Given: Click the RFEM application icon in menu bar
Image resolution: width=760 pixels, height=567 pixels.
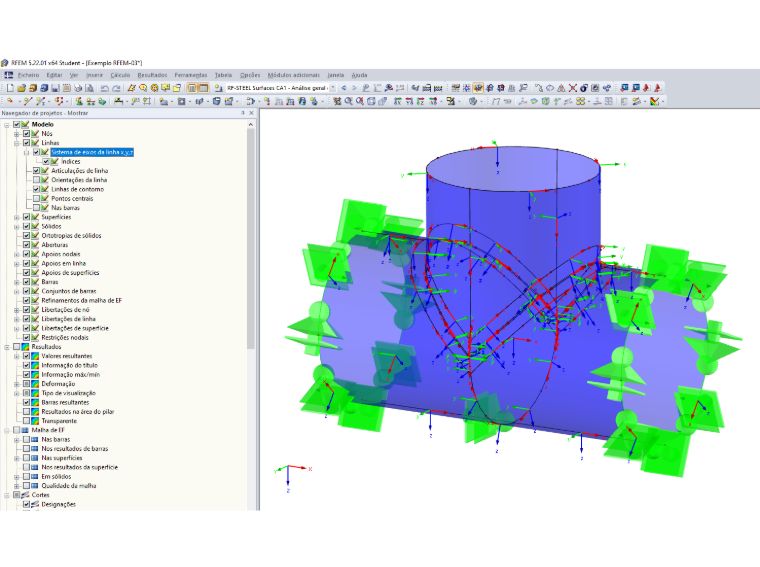Looking at the screenshot, I should 8,75.
